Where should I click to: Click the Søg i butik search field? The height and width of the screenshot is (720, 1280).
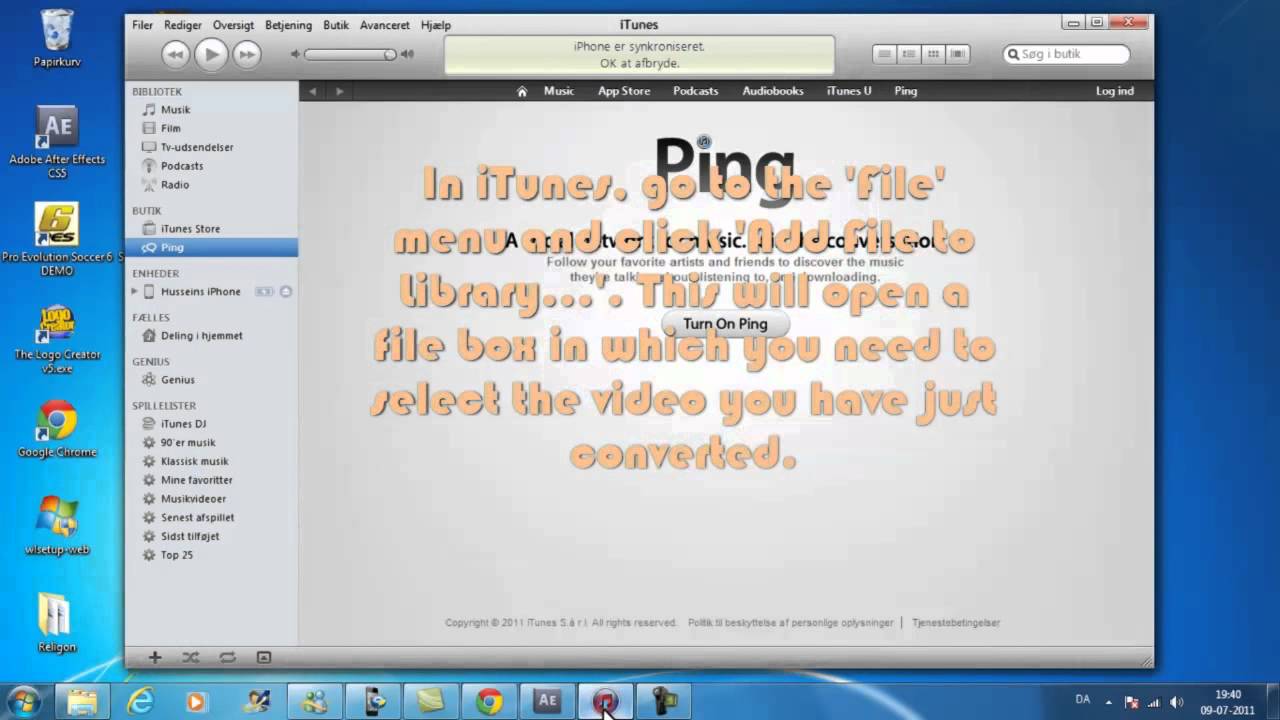click(x=1067, y=54)
